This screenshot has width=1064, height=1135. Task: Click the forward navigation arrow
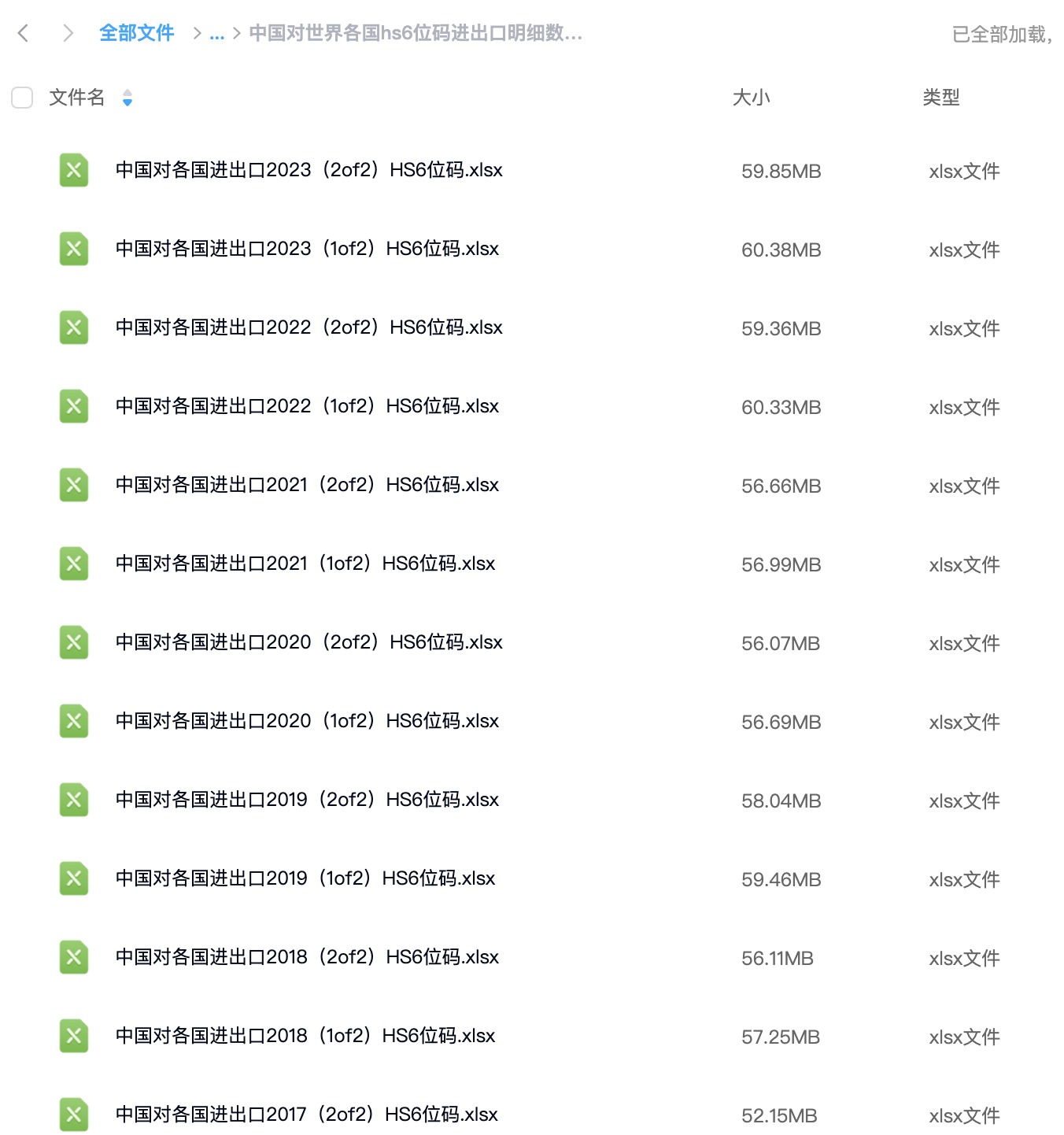tap(68, 33)
